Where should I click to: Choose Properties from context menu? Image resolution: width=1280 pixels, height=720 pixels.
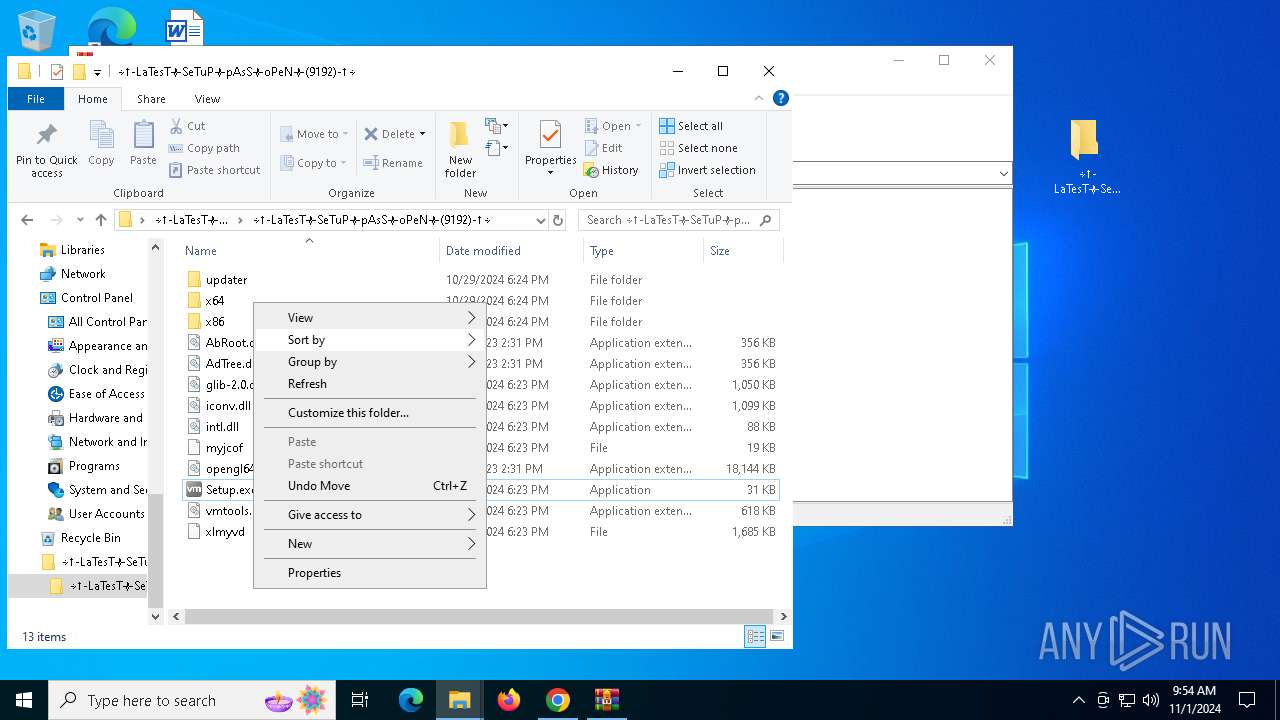(370, 573)
